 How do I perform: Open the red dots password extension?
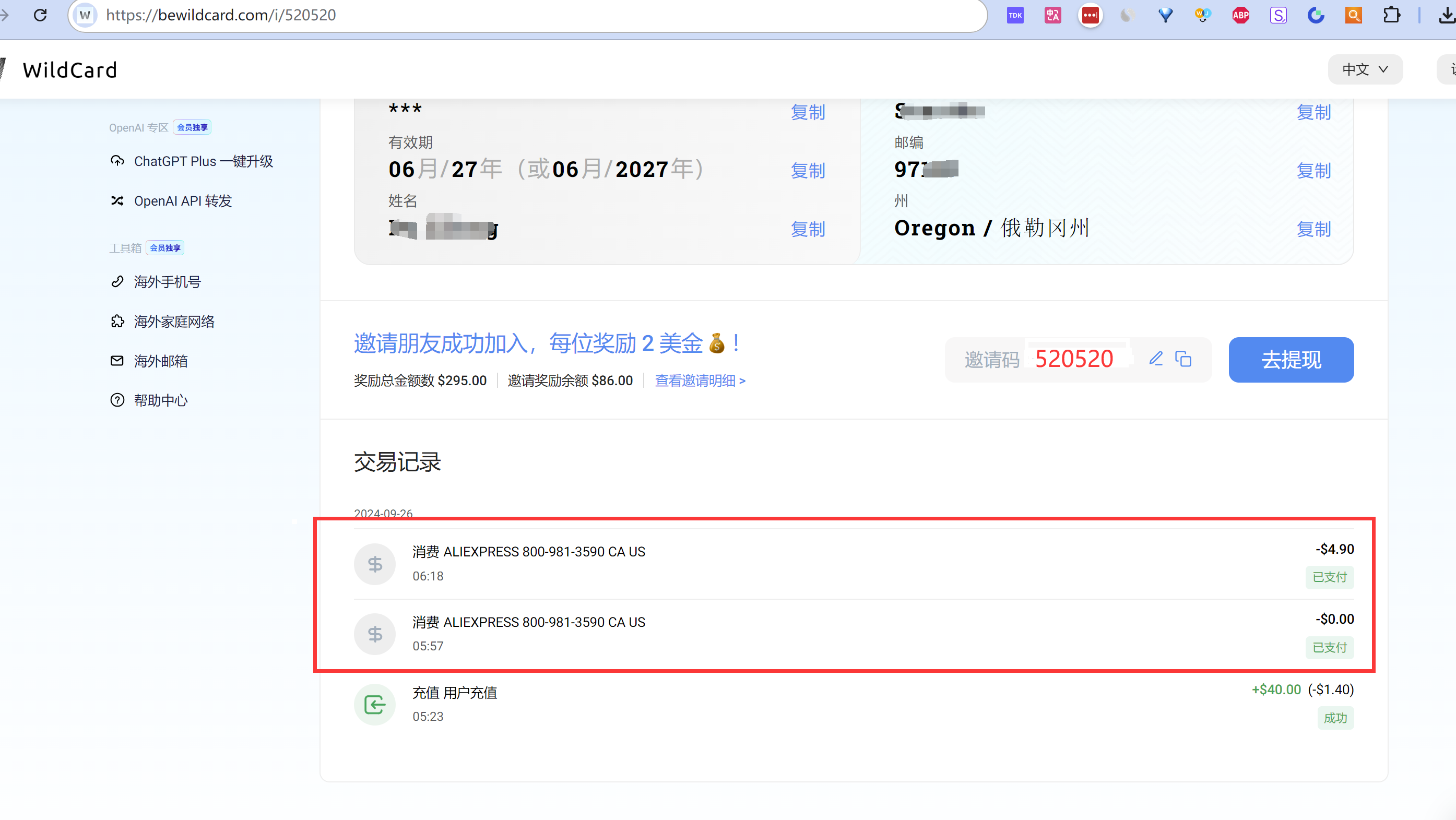(x=1091, y=15)
